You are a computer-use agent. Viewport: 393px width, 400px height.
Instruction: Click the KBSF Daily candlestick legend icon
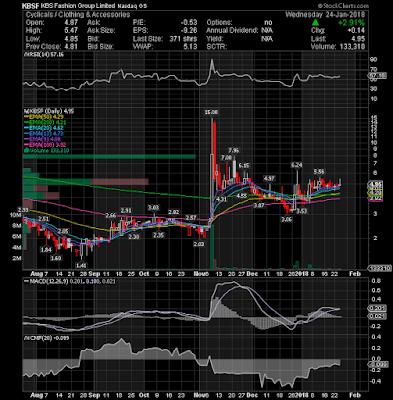click(x=25, y=111)
